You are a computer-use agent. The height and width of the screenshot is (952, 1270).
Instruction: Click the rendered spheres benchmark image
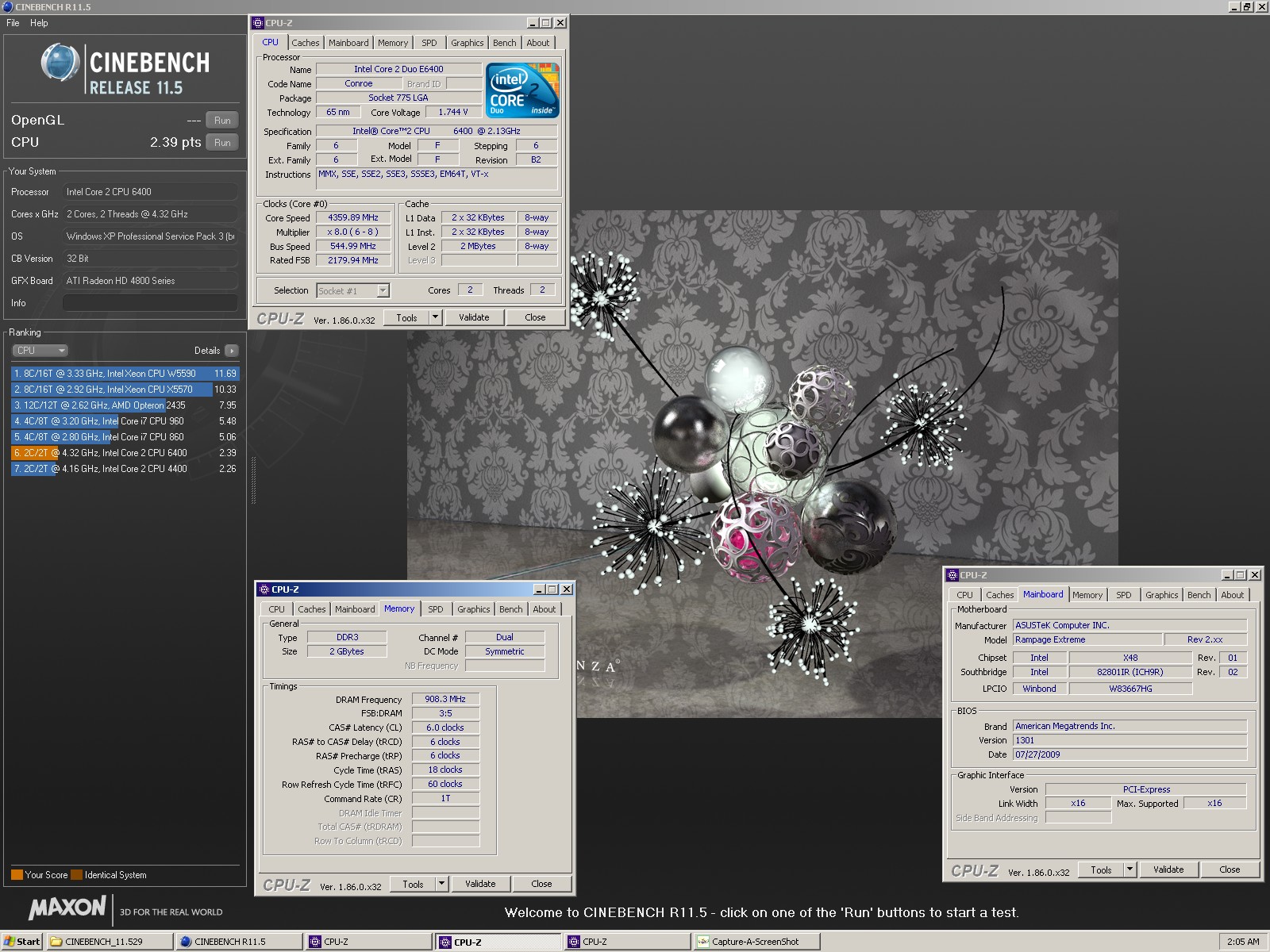point(763,464)
